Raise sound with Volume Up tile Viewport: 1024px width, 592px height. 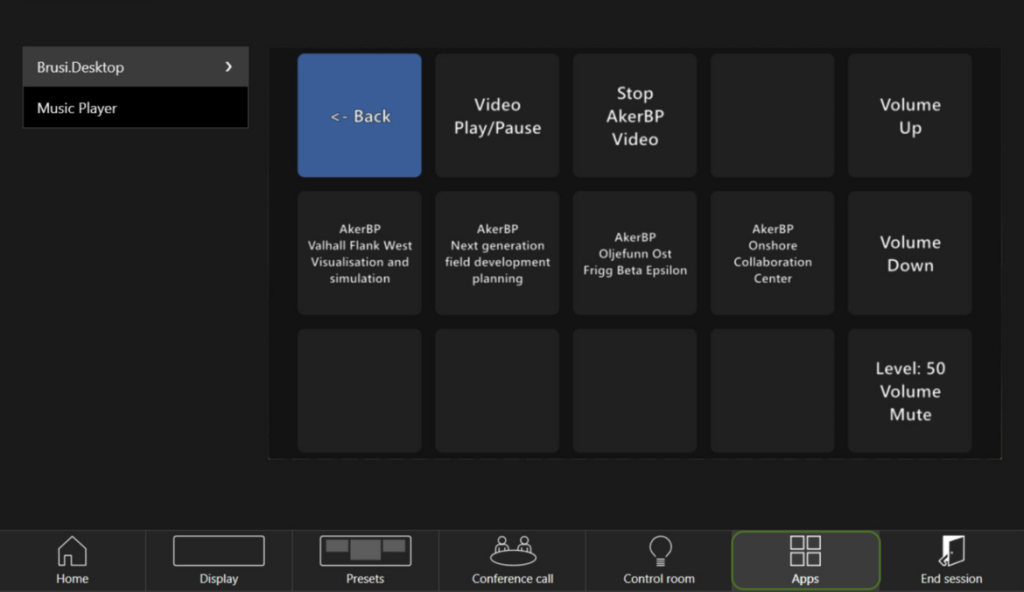click(910, 116)
